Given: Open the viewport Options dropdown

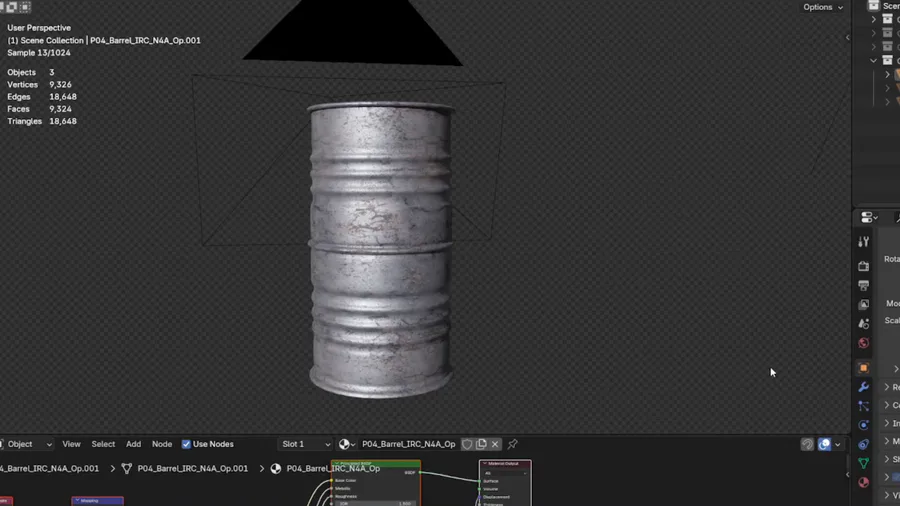Looking at the screenshot, I should tap(823, 7).
